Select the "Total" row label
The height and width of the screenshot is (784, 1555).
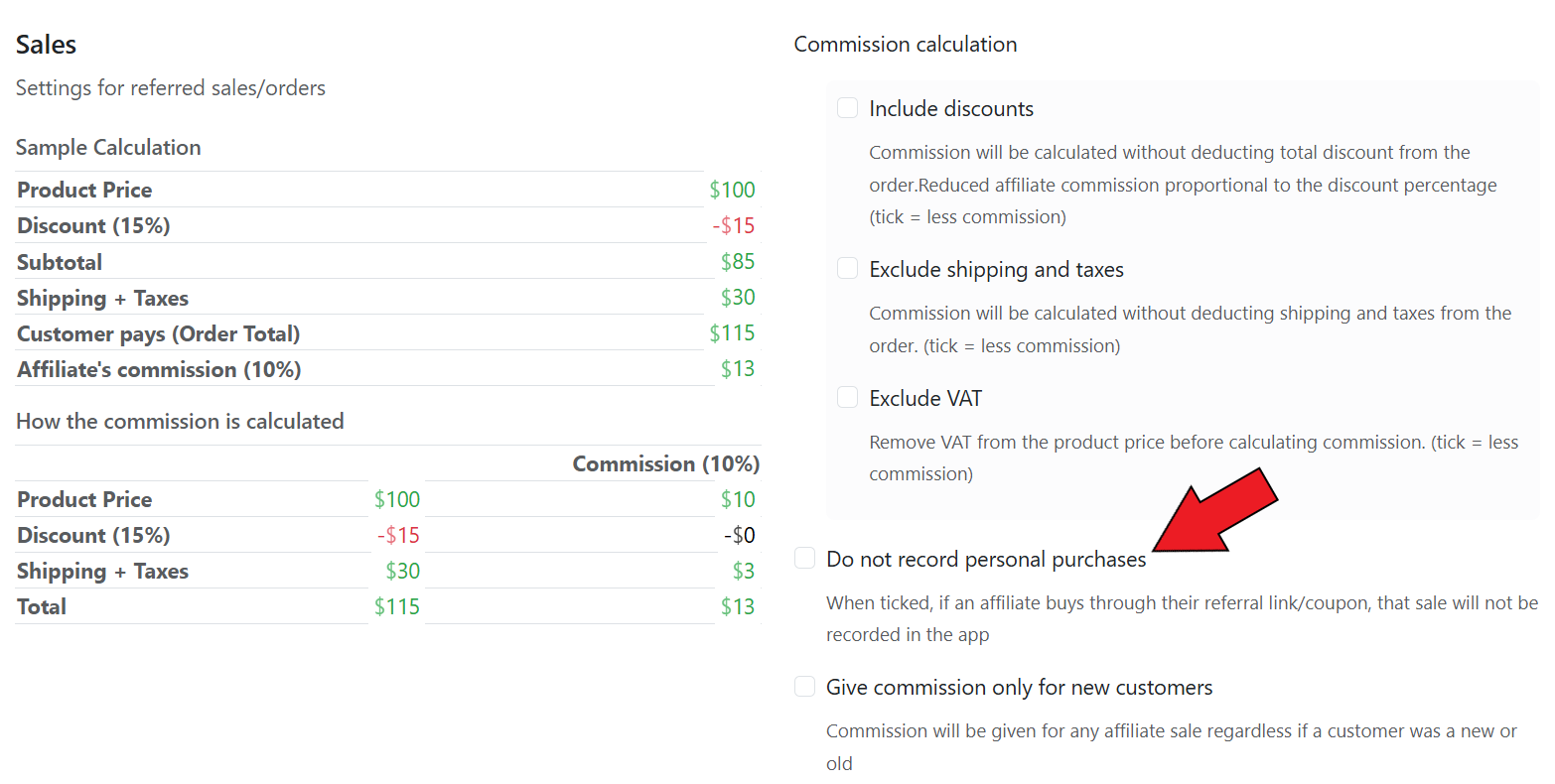pos(42,607)
